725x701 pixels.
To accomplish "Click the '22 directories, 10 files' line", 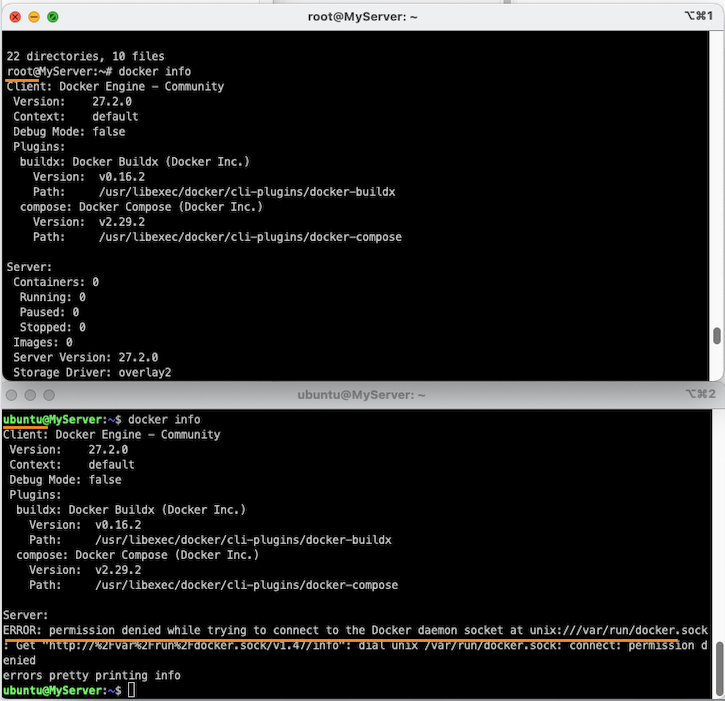I will [86, 56].
